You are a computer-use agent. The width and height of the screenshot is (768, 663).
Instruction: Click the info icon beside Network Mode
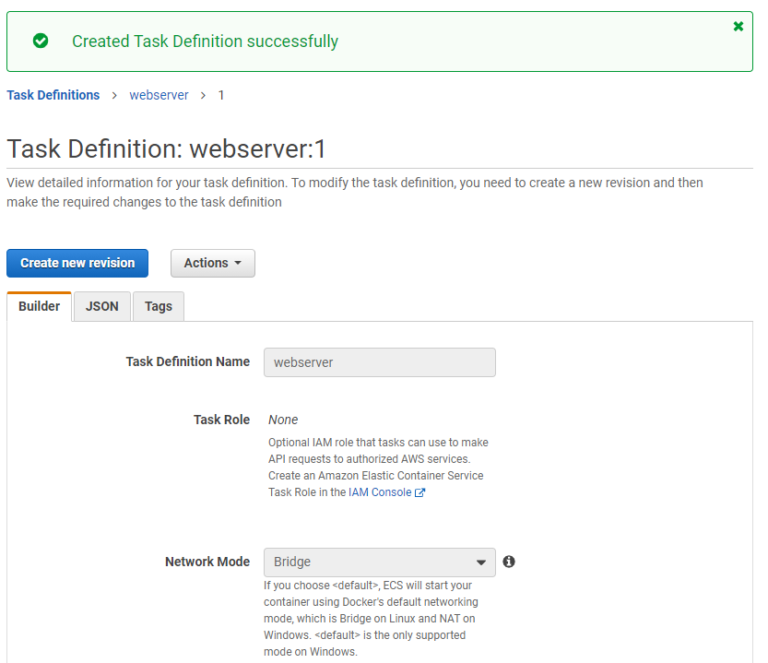tap(509, 562)
